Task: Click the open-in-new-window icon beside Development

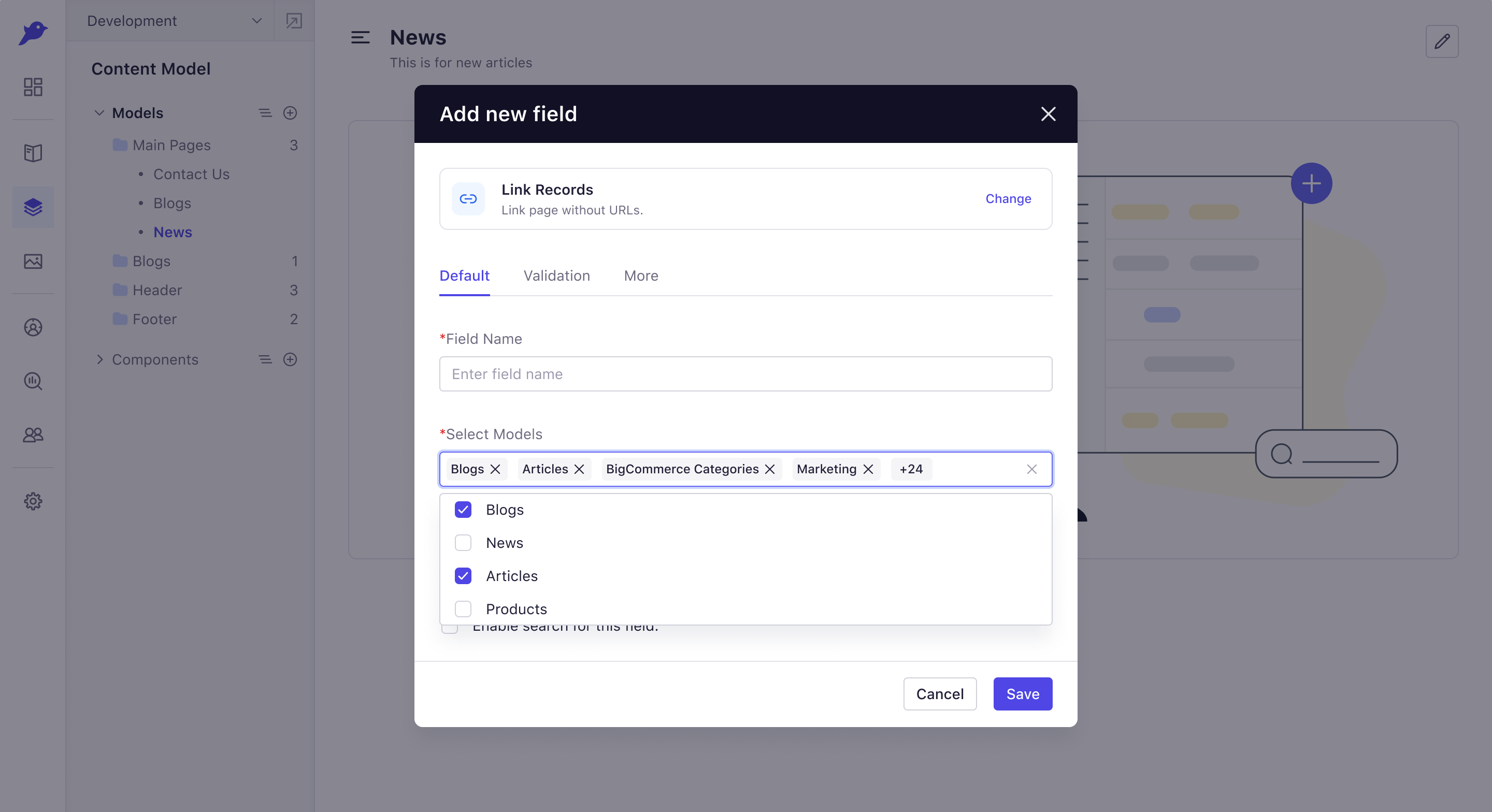Action: (294, 21)
